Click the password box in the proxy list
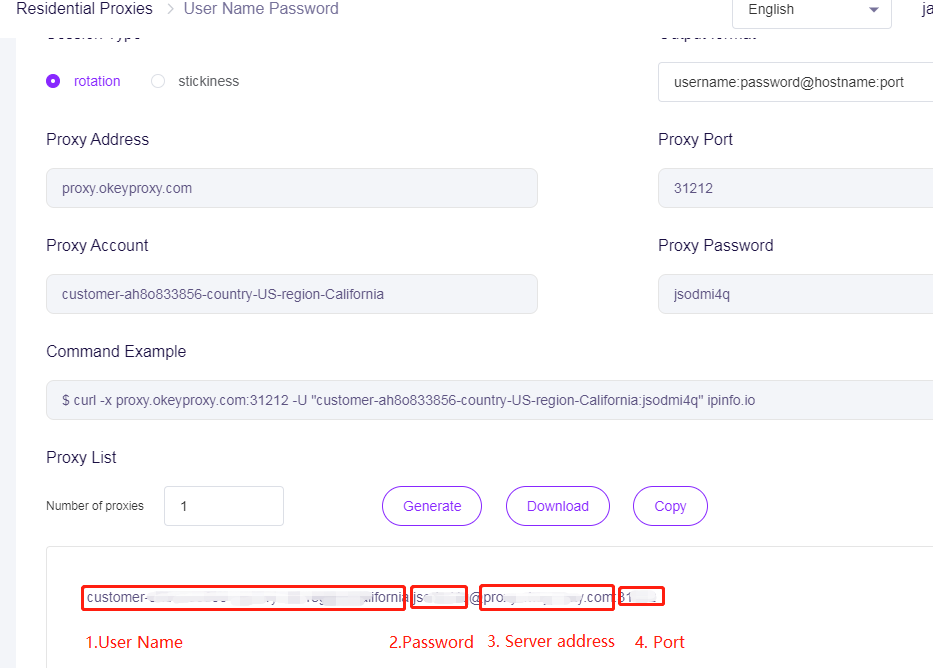The image size is (933, 668). [438, 598]
